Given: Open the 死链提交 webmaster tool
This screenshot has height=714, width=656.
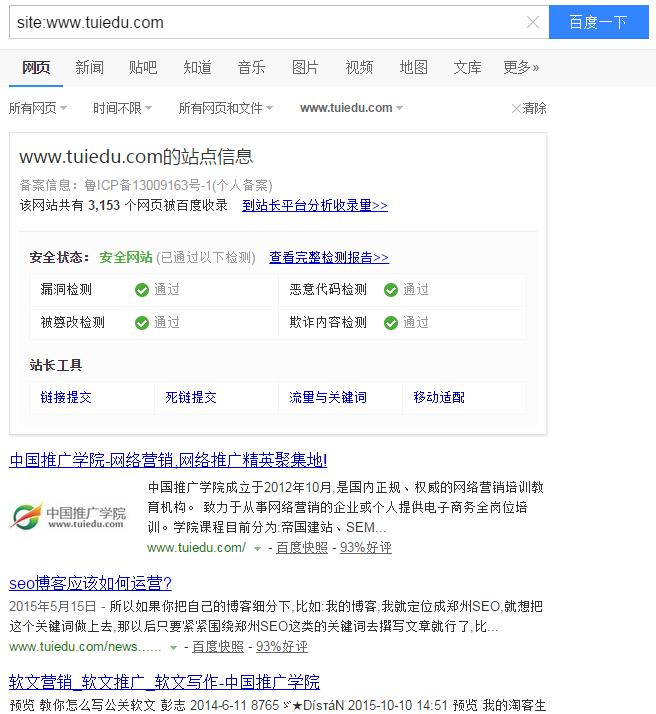Looking at the screenshot, I should [191, 398].
